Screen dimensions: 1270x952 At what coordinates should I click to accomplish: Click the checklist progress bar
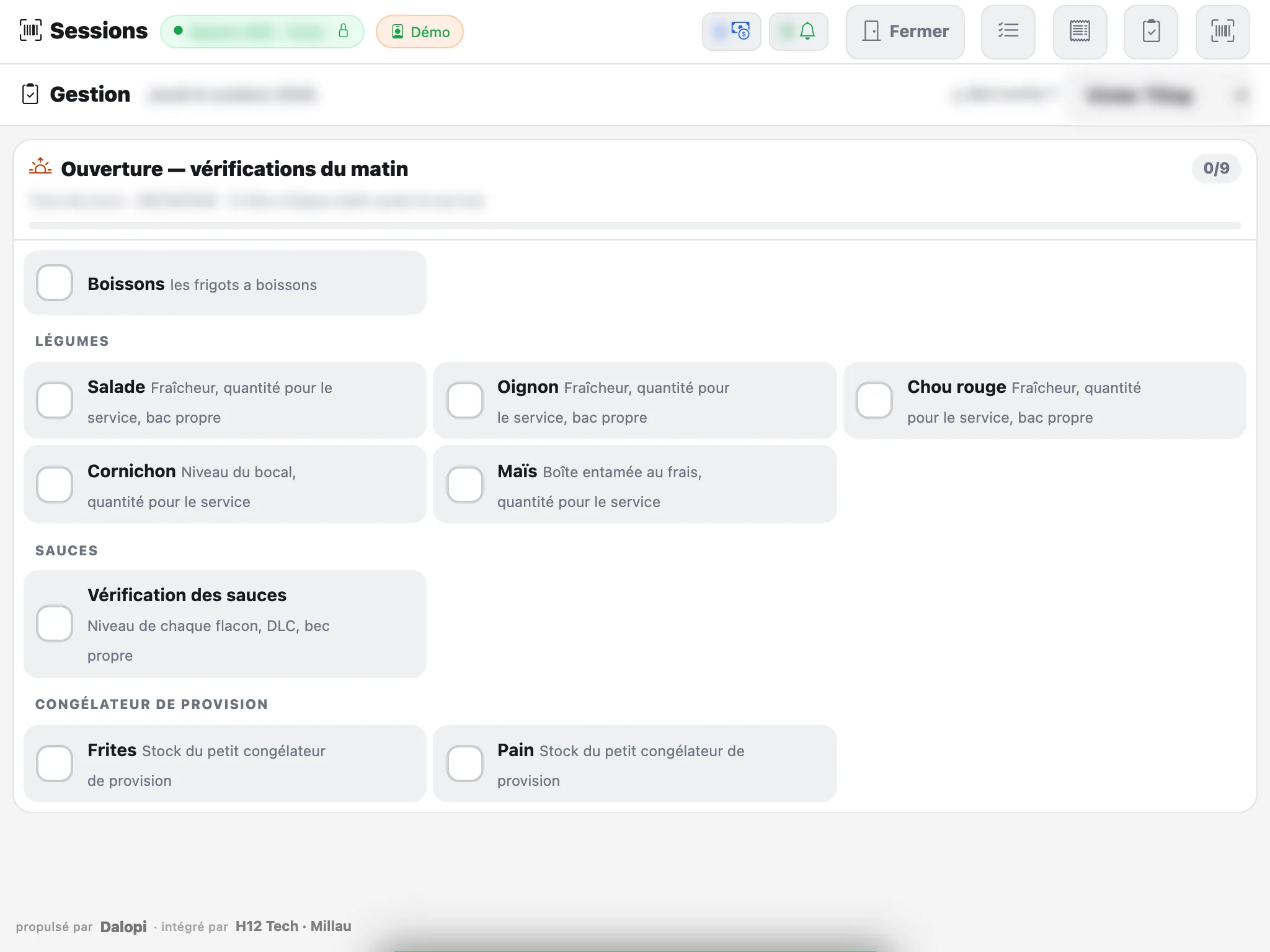[x=635, y=226]
